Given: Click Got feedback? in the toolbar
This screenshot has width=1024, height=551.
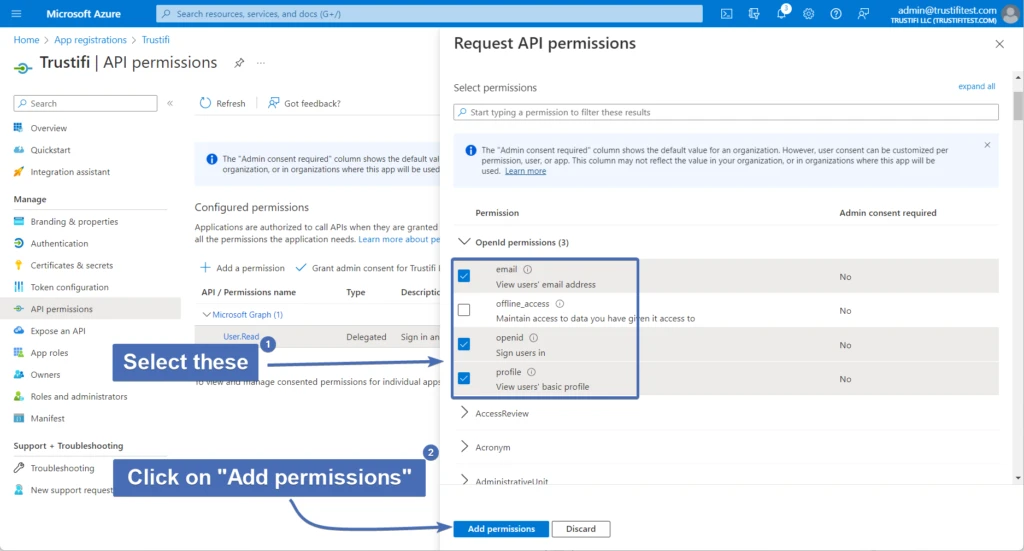Looking at the screenshot, I should click(304, 103).
